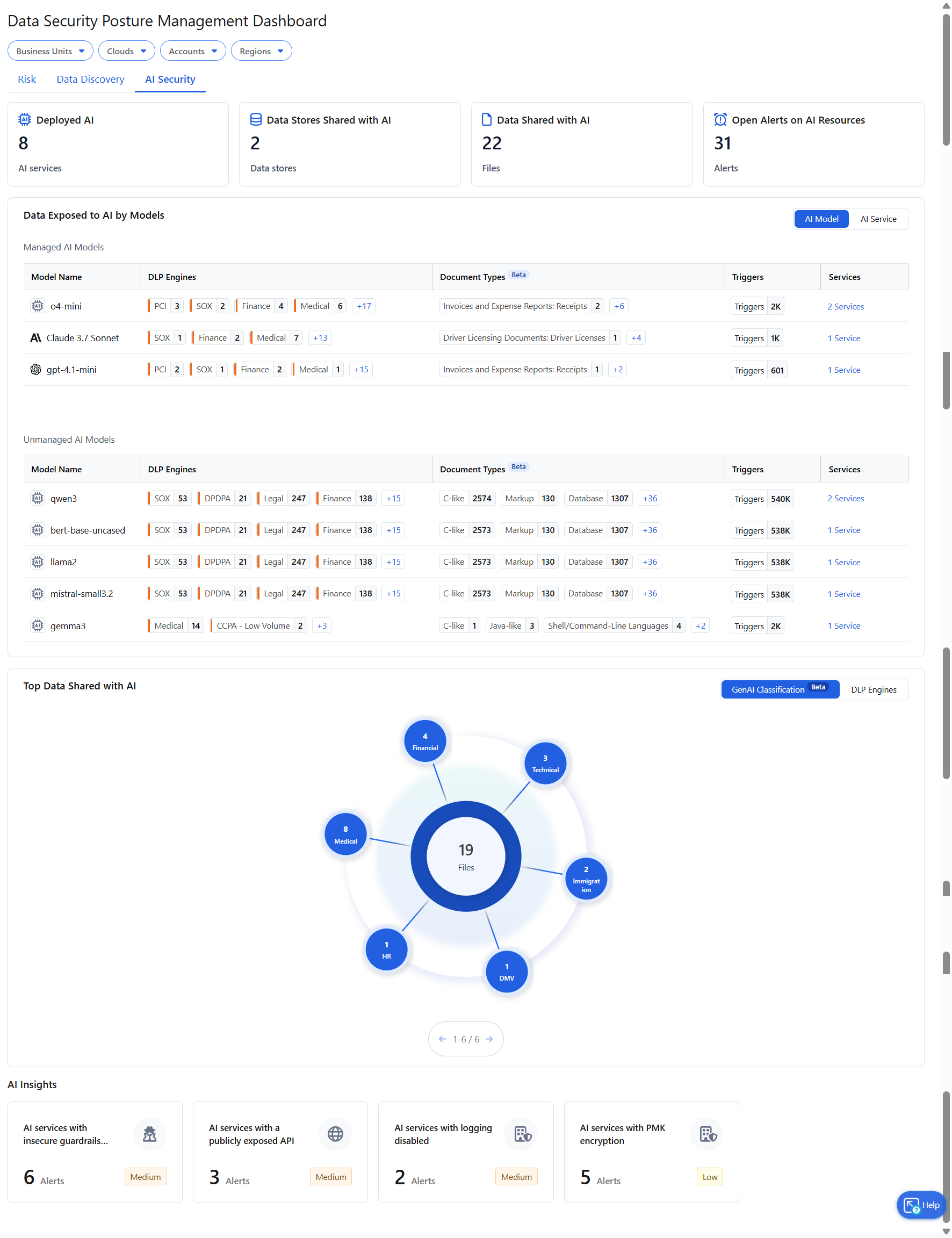Switch to the Risk tab
Image resolution: width=952 pixels, height=1238 pixels.
pos(27,80)
